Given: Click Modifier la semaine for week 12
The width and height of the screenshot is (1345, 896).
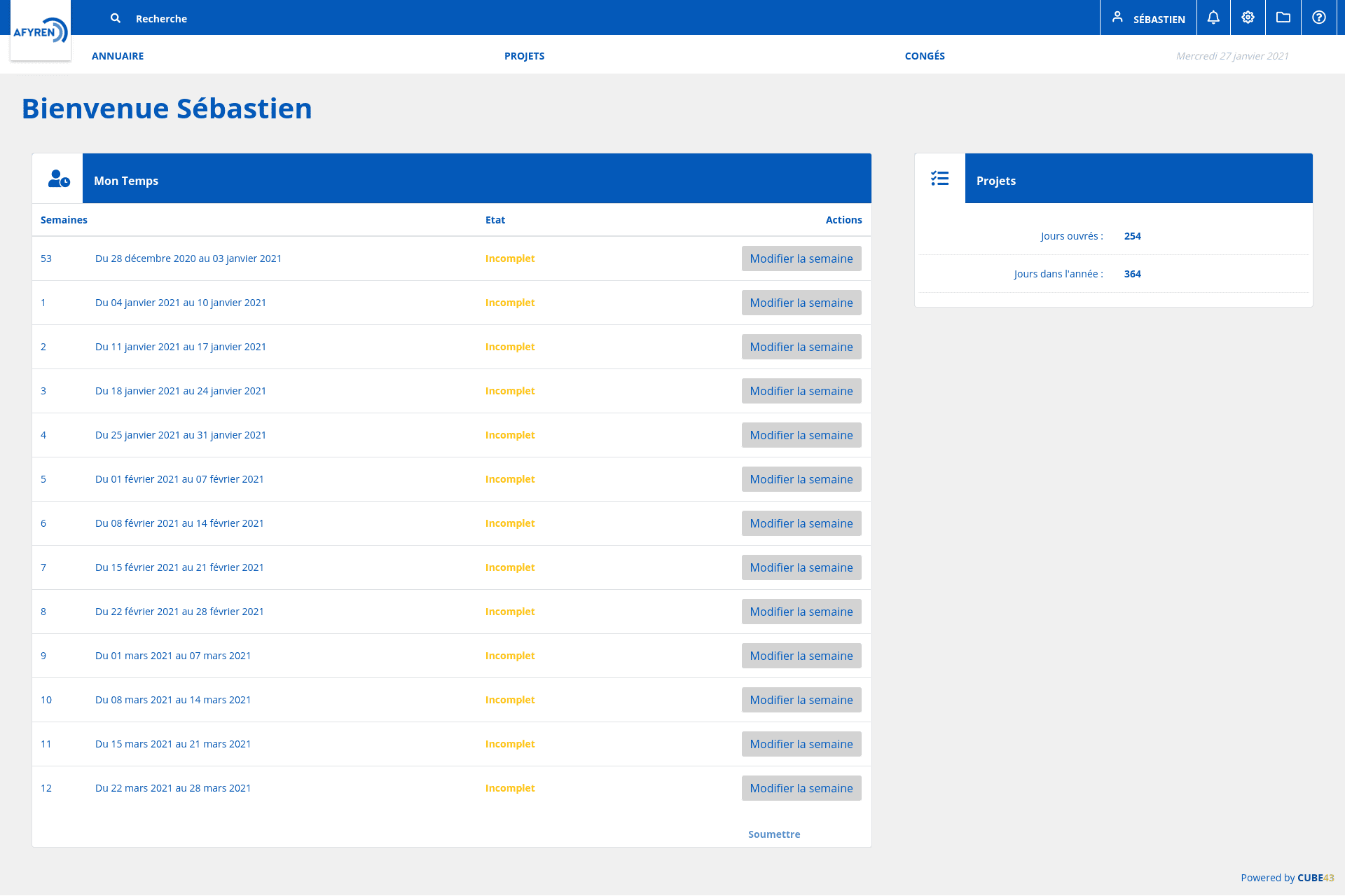Looking at the screenshot, I should (801, 788).
